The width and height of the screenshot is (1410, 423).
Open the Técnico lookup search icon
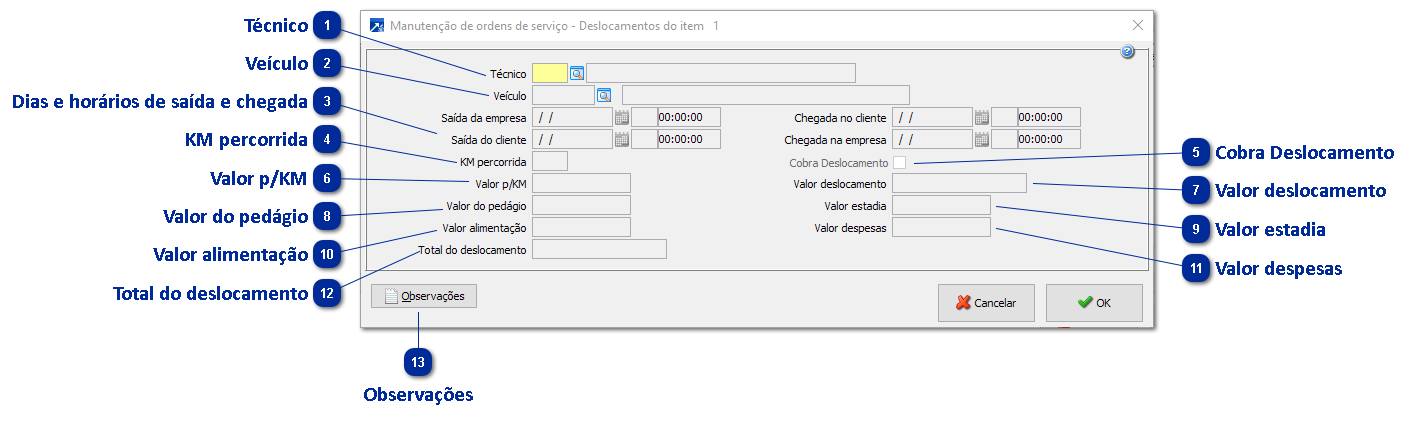pos(577,73)
